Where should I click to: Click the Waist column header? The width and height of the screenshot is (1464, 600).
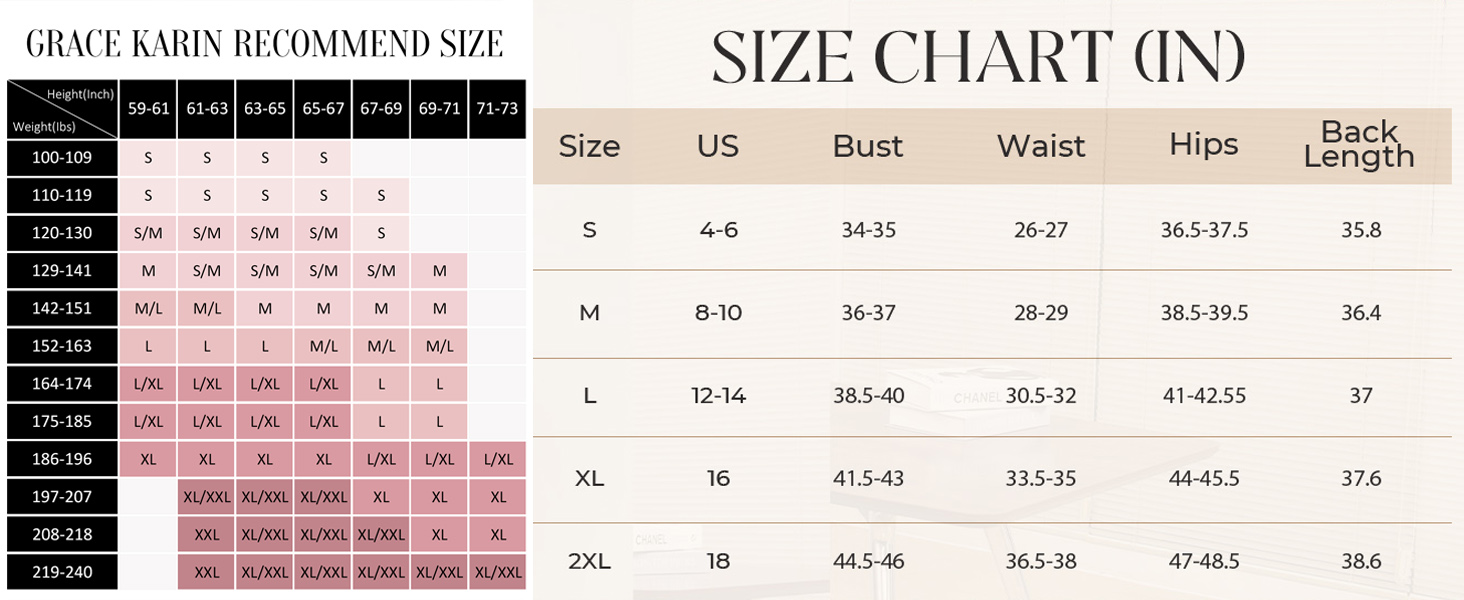pyautogui.click(x=1040, y=146)
